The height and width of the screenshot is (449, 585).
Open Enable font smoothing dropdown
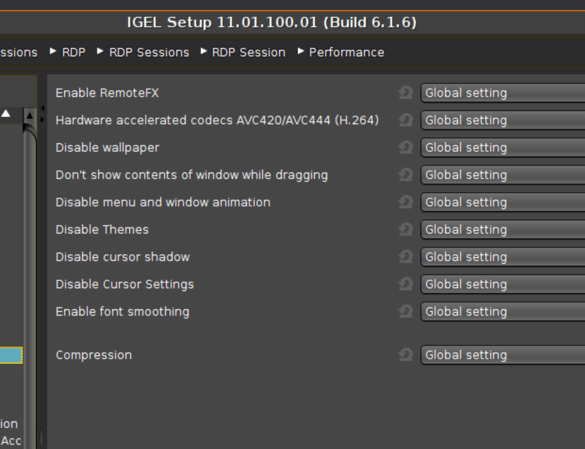pyautogui.click(x=503, y=312)
